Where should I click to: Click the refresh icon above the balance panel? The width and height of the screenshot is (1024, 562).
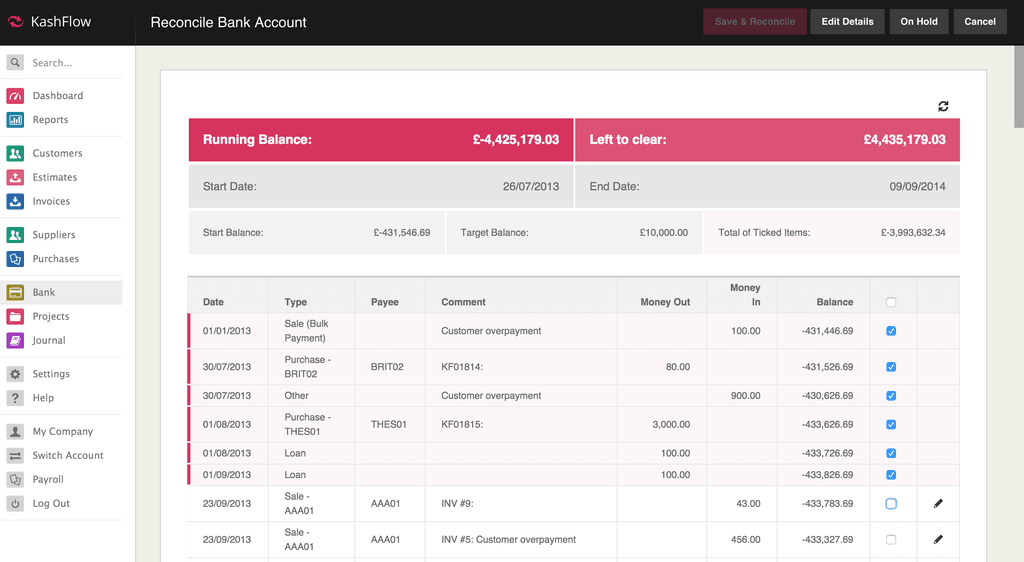coord(943,106)
